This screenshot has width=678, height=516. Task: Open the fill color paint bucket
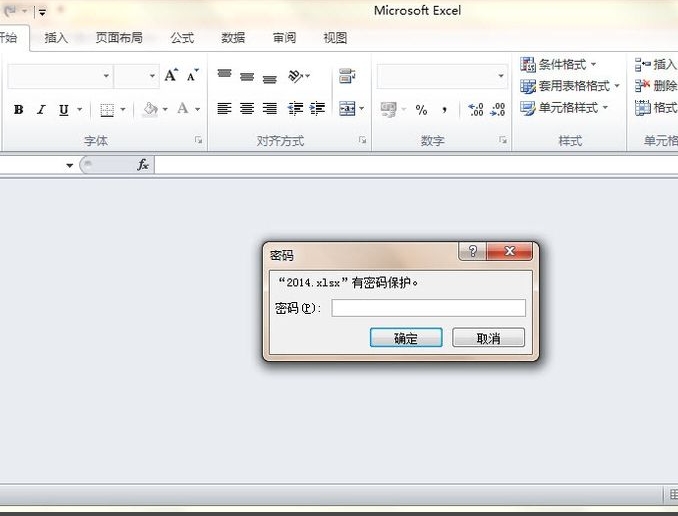click(x=150, y=110)
